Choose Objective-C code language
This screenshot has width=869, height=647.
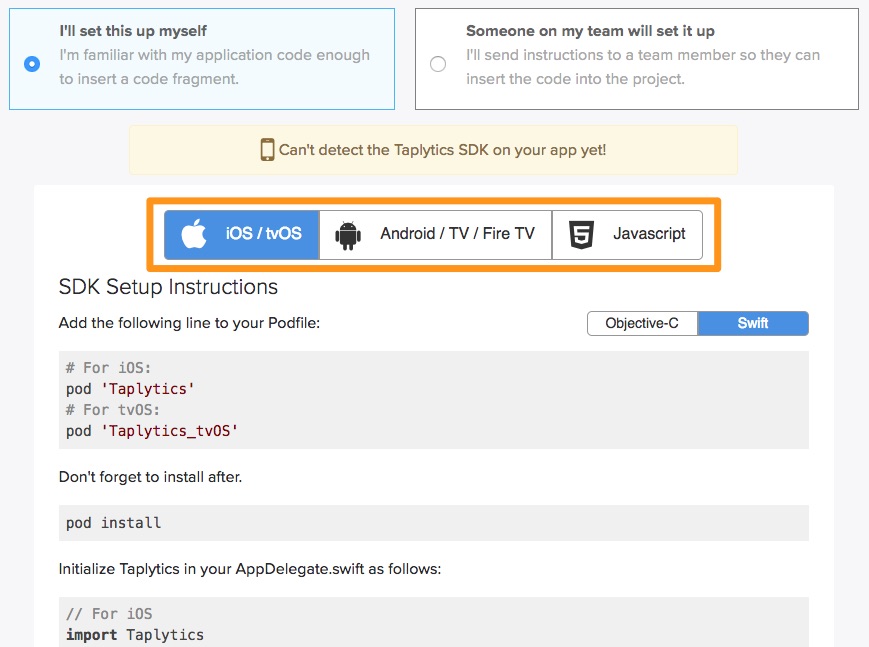642,323
